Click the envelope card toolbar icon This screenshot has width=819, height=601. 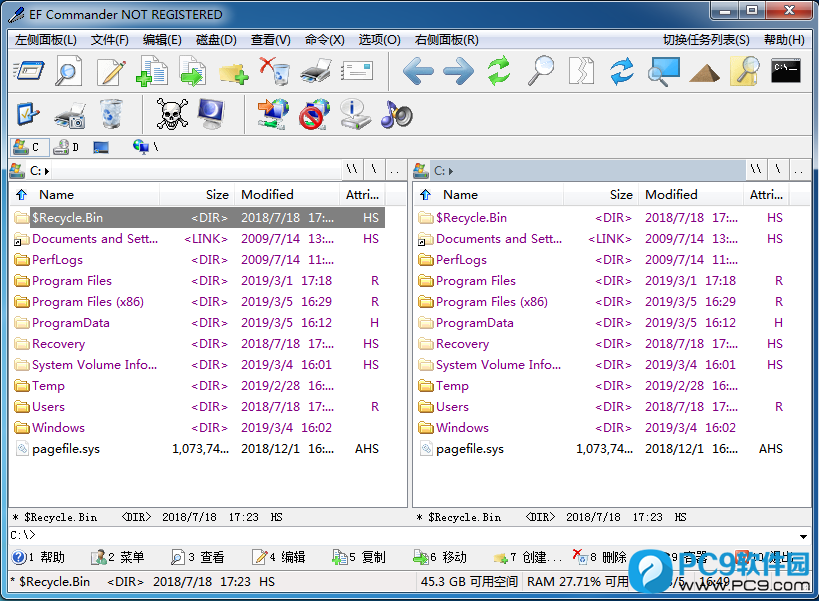pyautogui.click(x=357, y=71)
